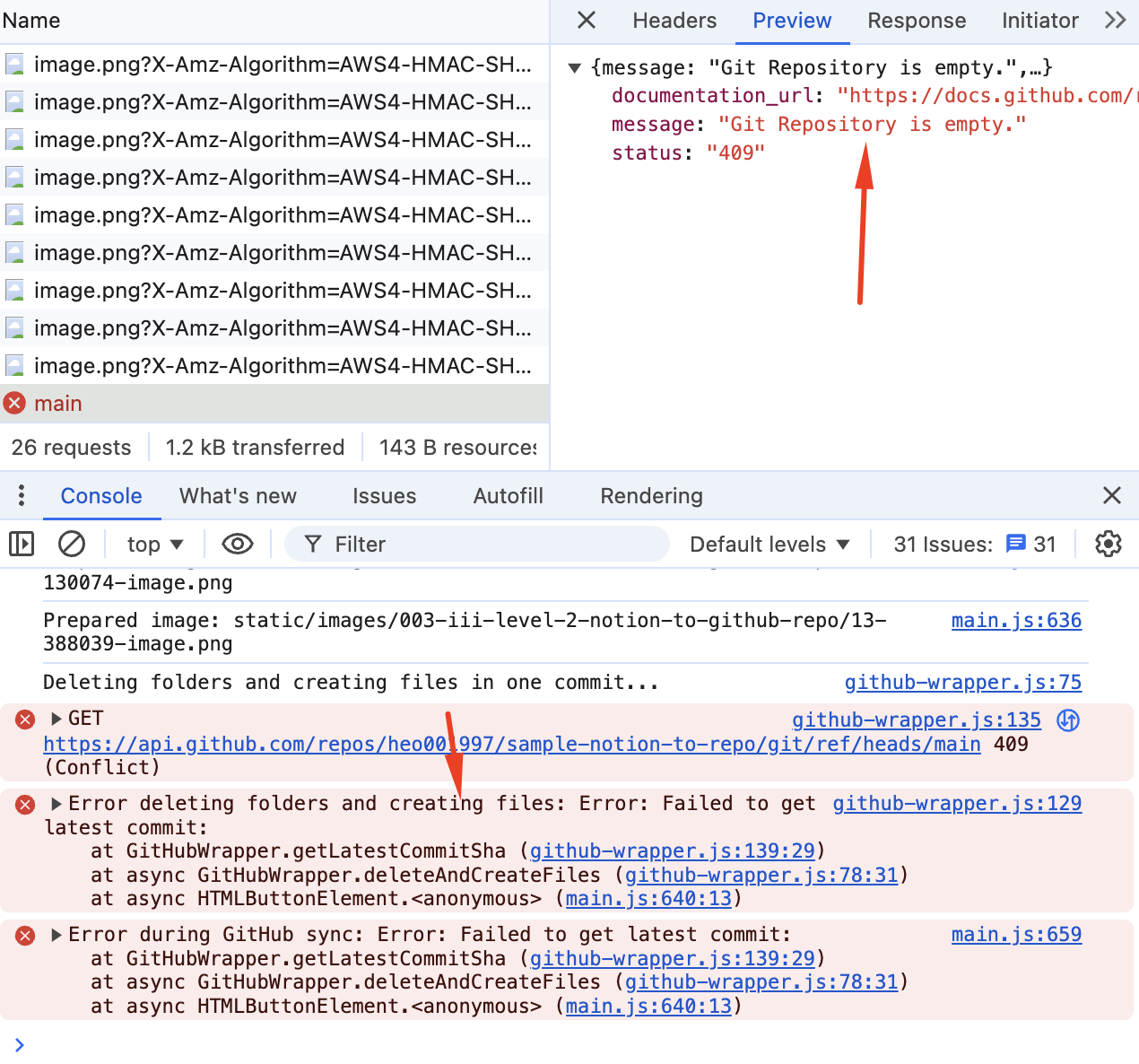Open the top context dropdown
The image size is (1139, 1064).
(x=155, y=545)
